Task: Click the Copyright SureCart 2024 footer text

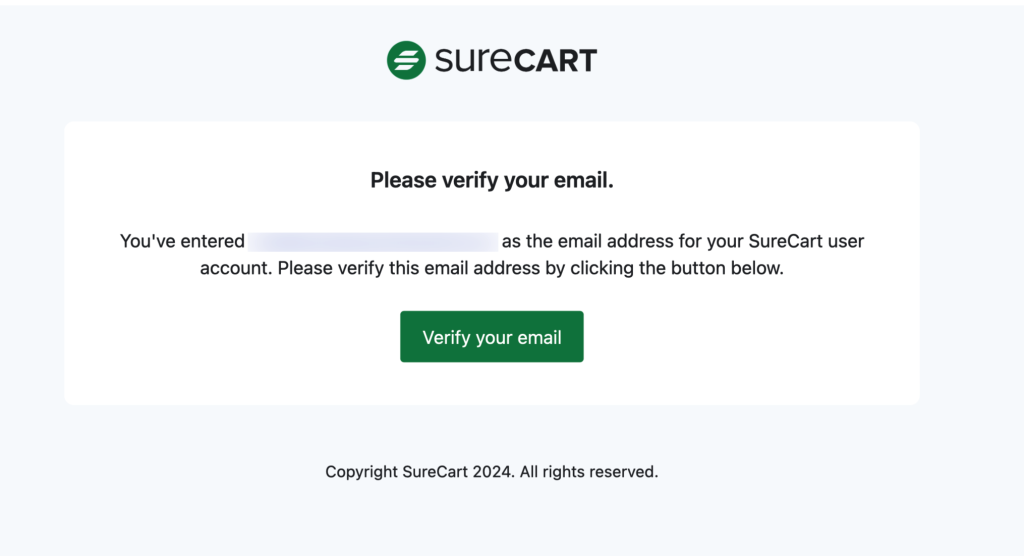Action: (492, 472)
